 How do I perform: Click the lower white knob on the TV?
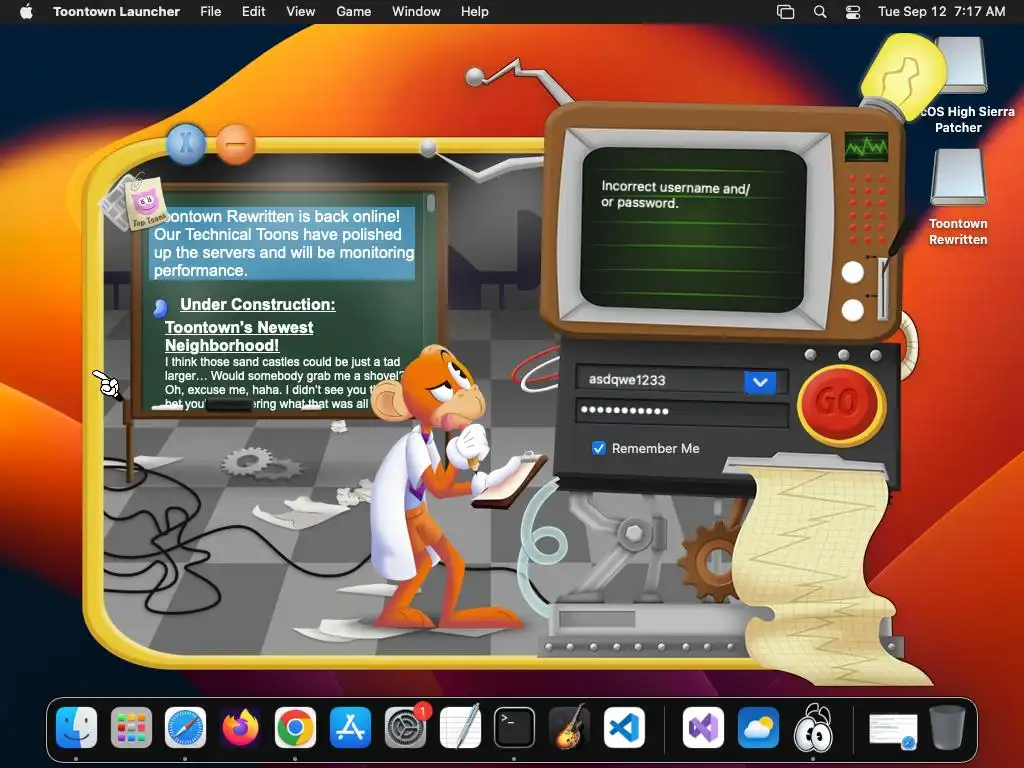(852, 310)
